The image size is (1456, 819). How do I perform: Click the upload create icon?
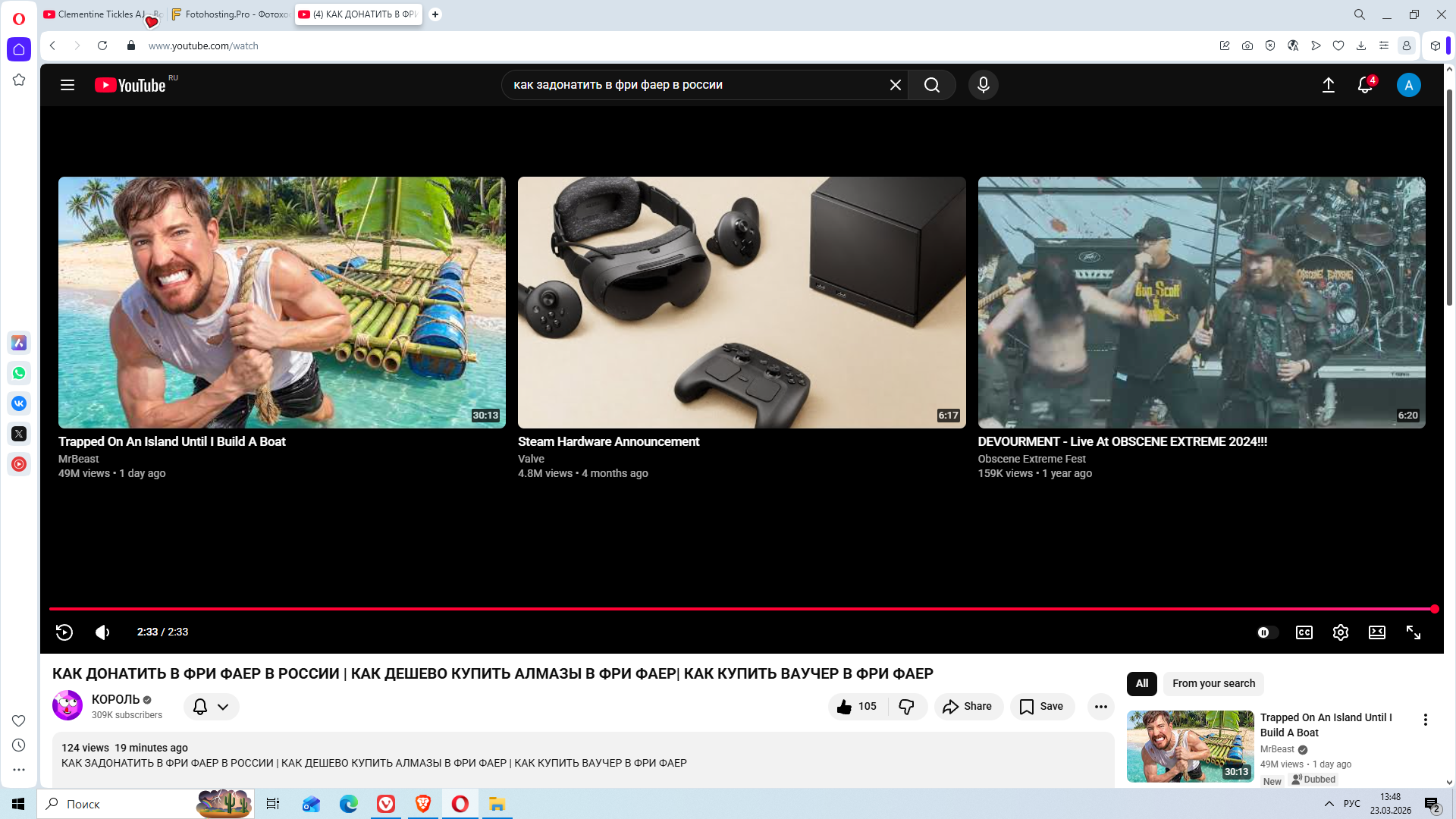point(1328,85)
